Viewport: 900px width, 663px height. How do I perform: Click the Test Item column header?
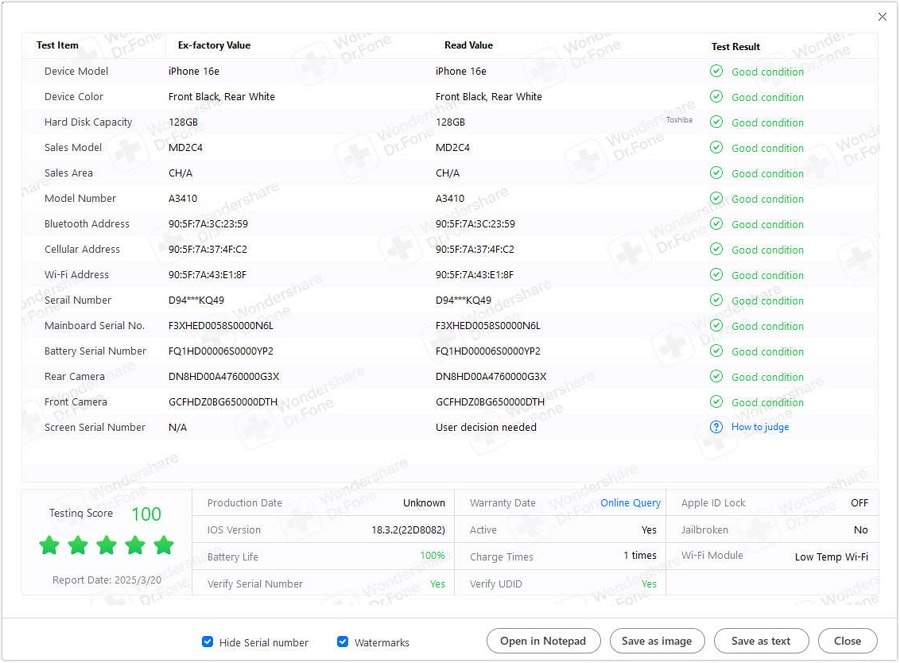pyautogui.click(x=57, y=45)
